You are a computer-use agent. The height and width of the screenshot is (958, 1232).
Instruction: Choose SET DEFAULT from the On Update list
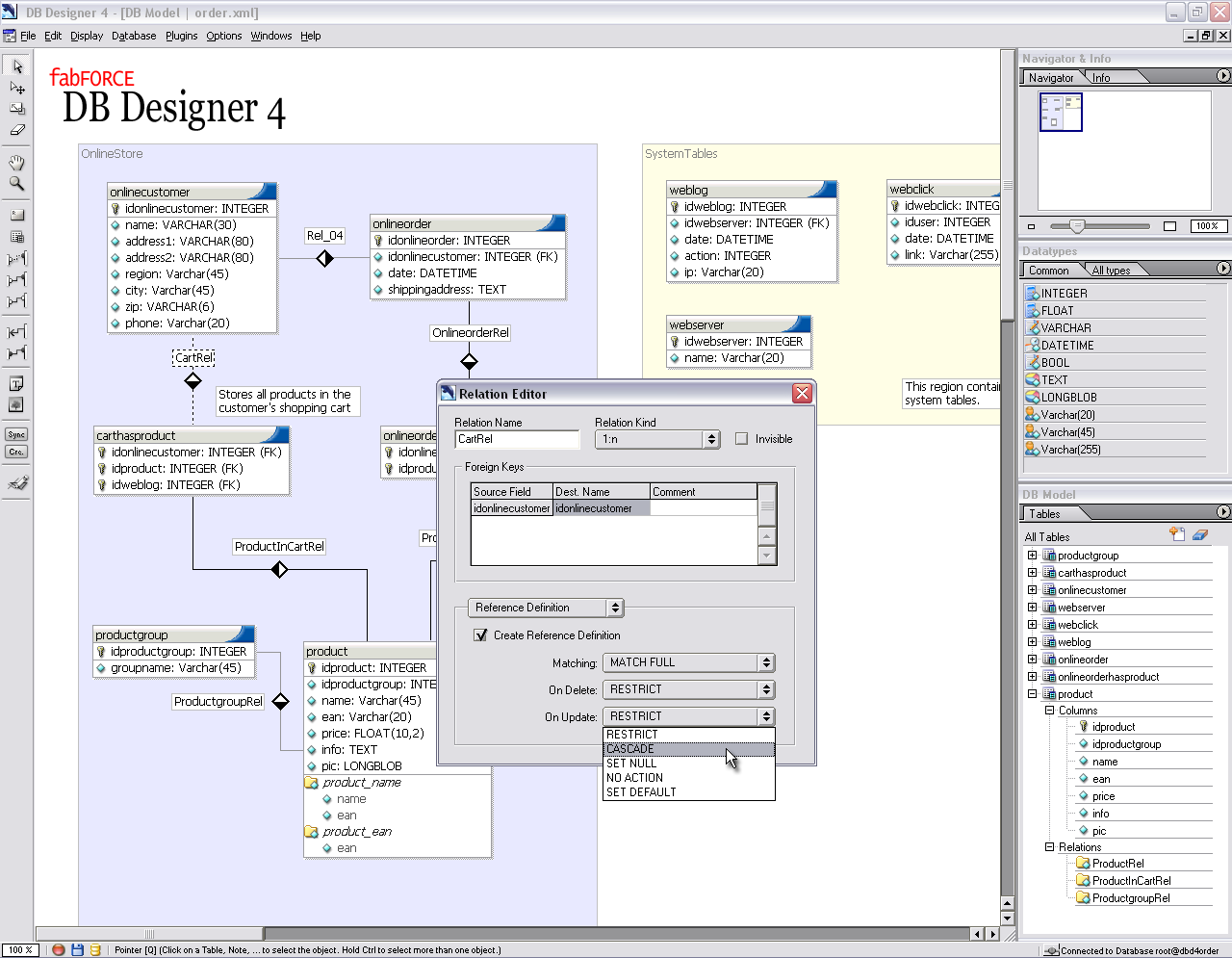click(688, 792)
